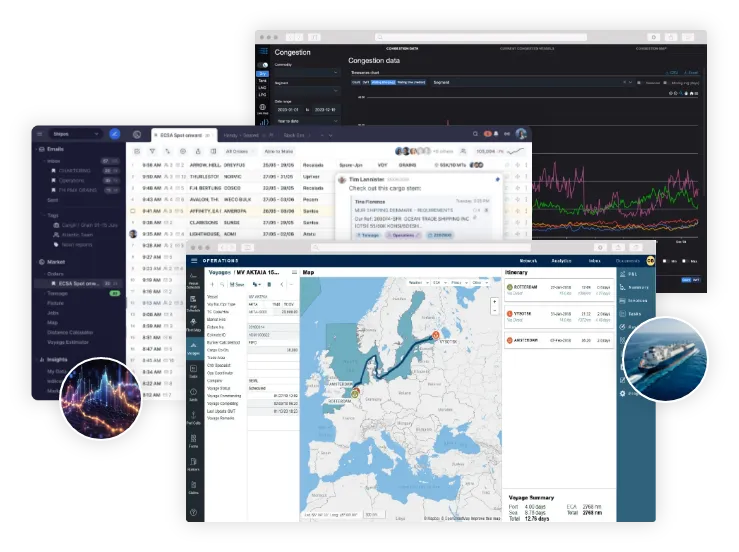The height and width of the screenshot is (552, 739).
Task: Open the help question mark icon
Action: tap(192, 513)
